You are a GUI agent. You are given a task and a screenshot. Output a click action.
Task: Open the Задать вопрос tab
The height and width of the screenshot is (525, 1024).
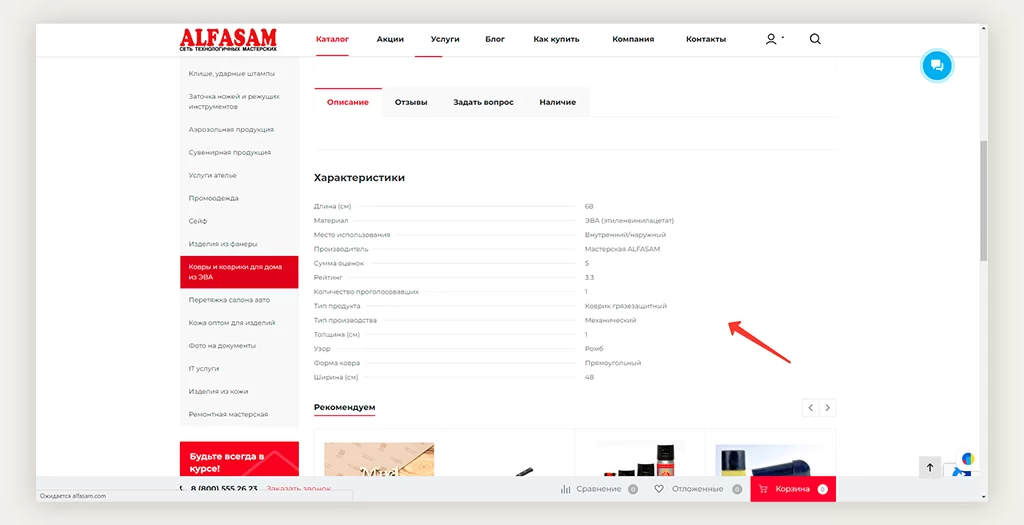tap(483, 102)
